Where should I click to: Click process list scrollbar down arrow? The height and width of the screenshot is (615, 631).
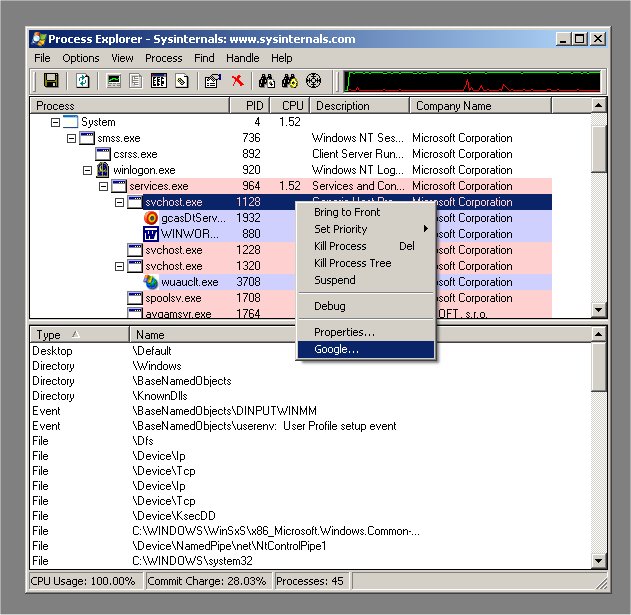tap(598, 310)
